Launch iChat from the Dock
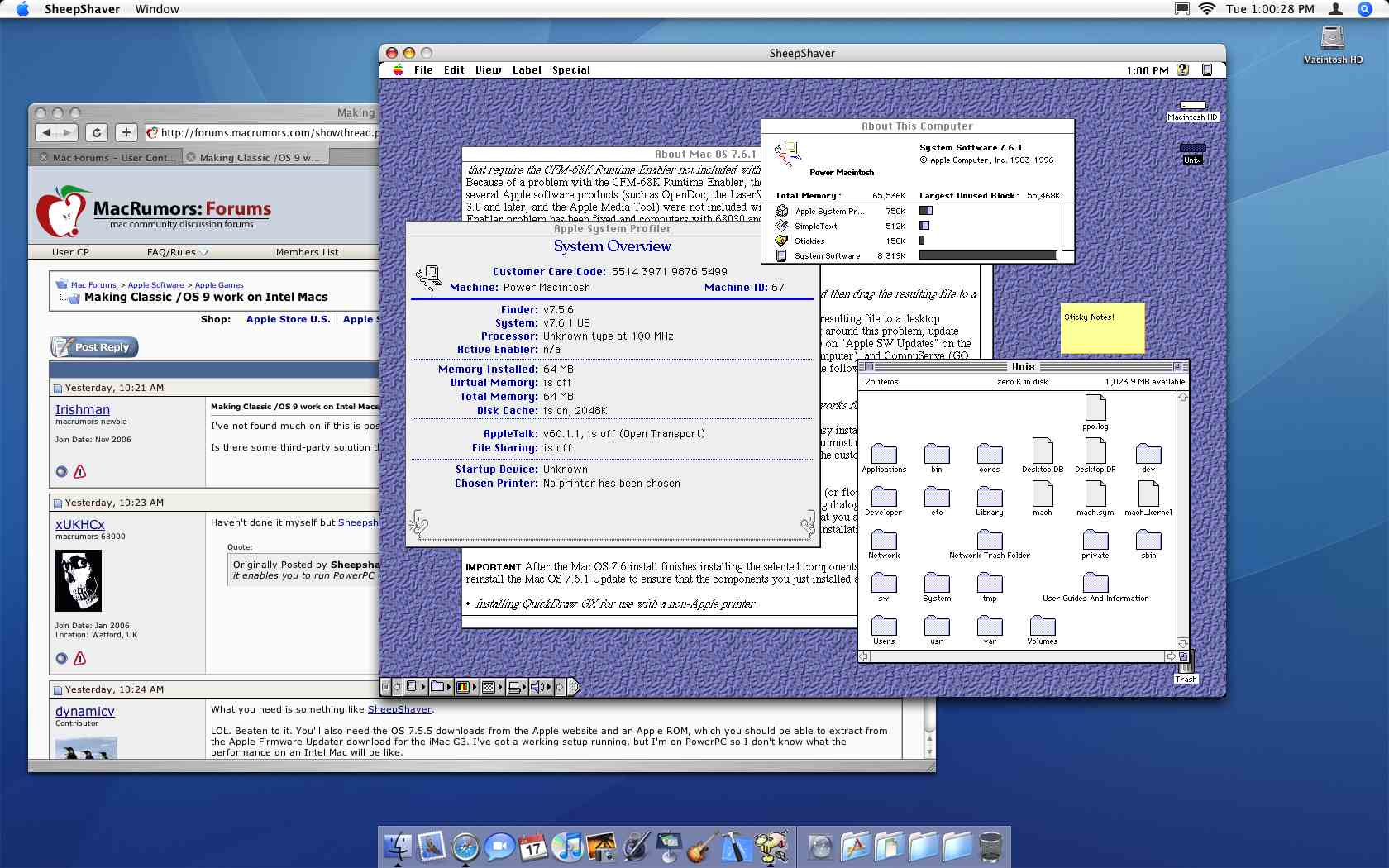The image size is (1389, 868). point(499,847)
